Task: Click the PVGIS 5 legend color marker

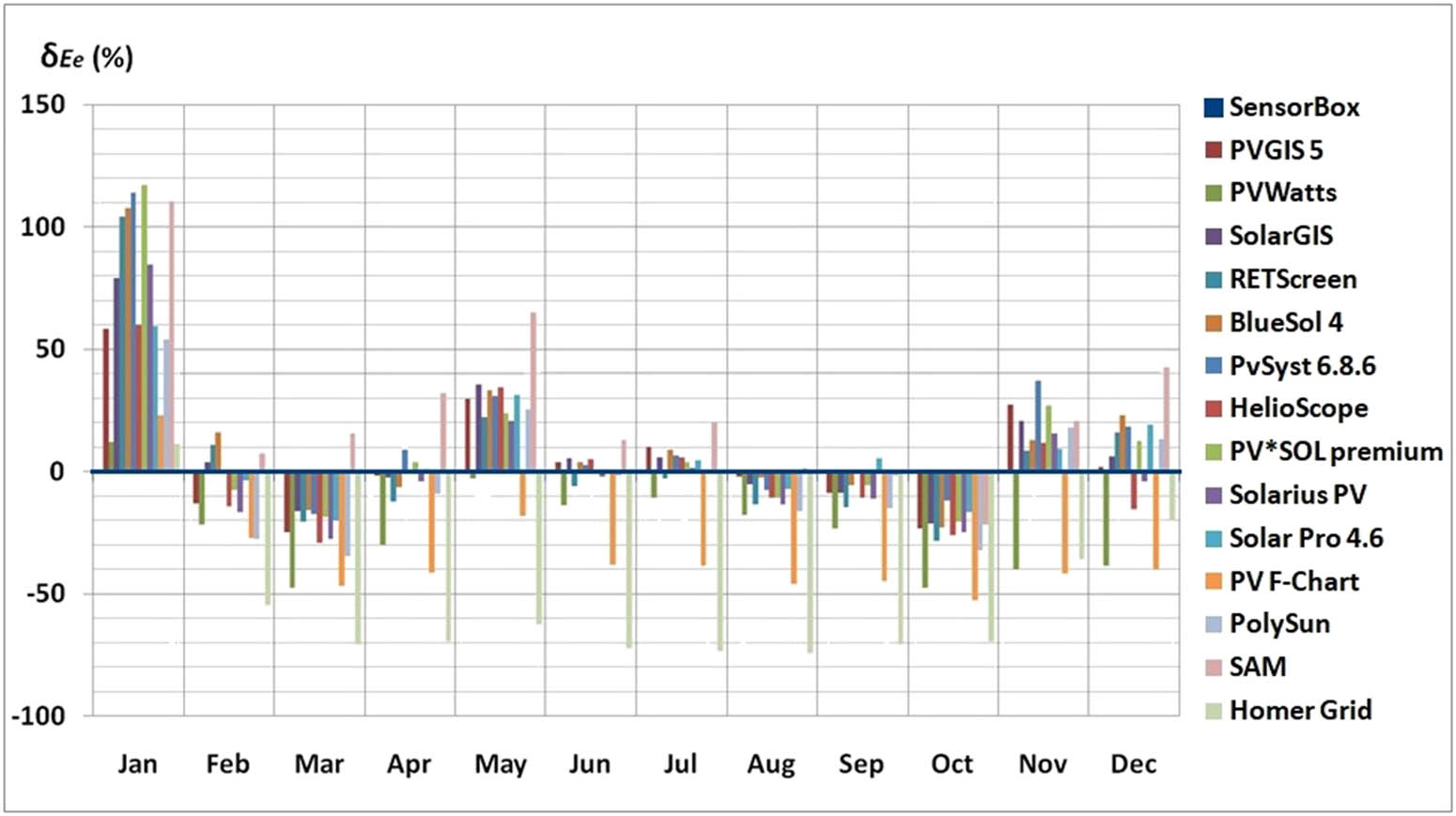Action: (x=1212, y=149)
